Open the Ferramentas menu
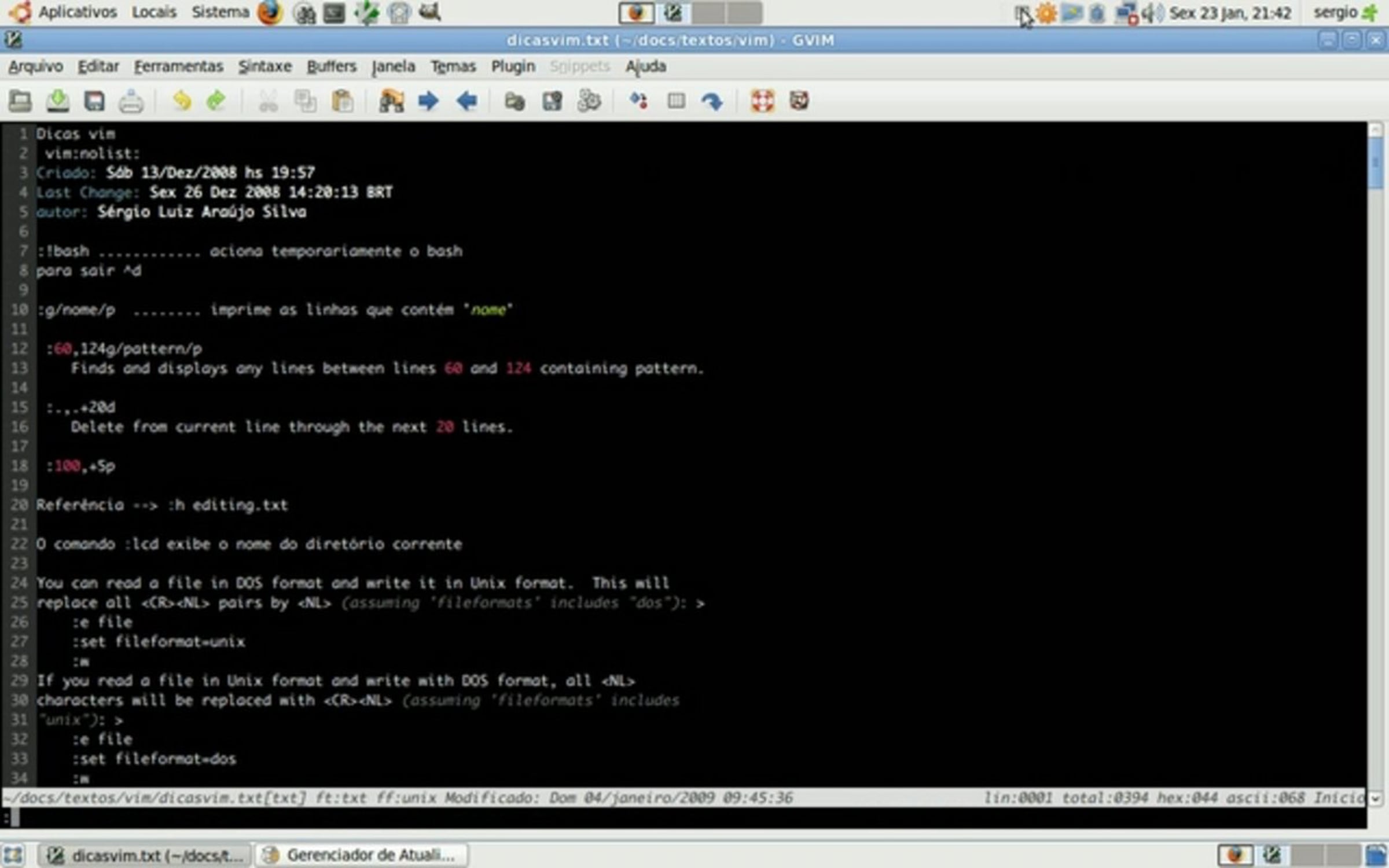1389x868 pixels. tap(178, 67)
